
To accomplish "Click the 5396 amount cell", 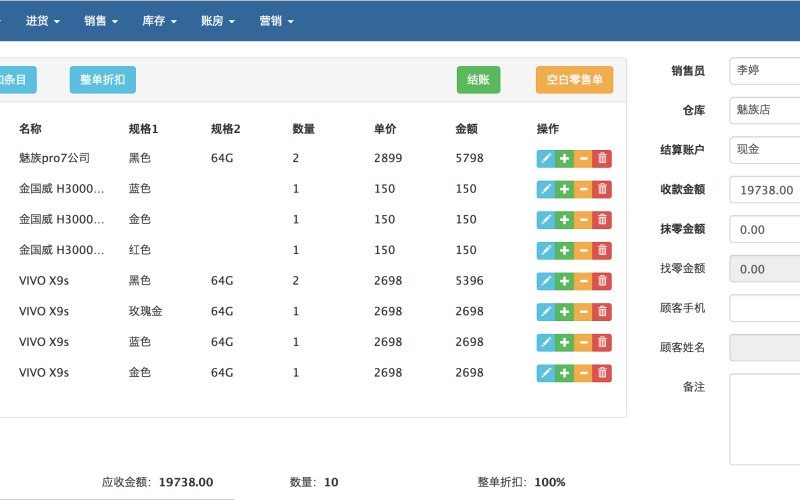I will click(469, 281).
